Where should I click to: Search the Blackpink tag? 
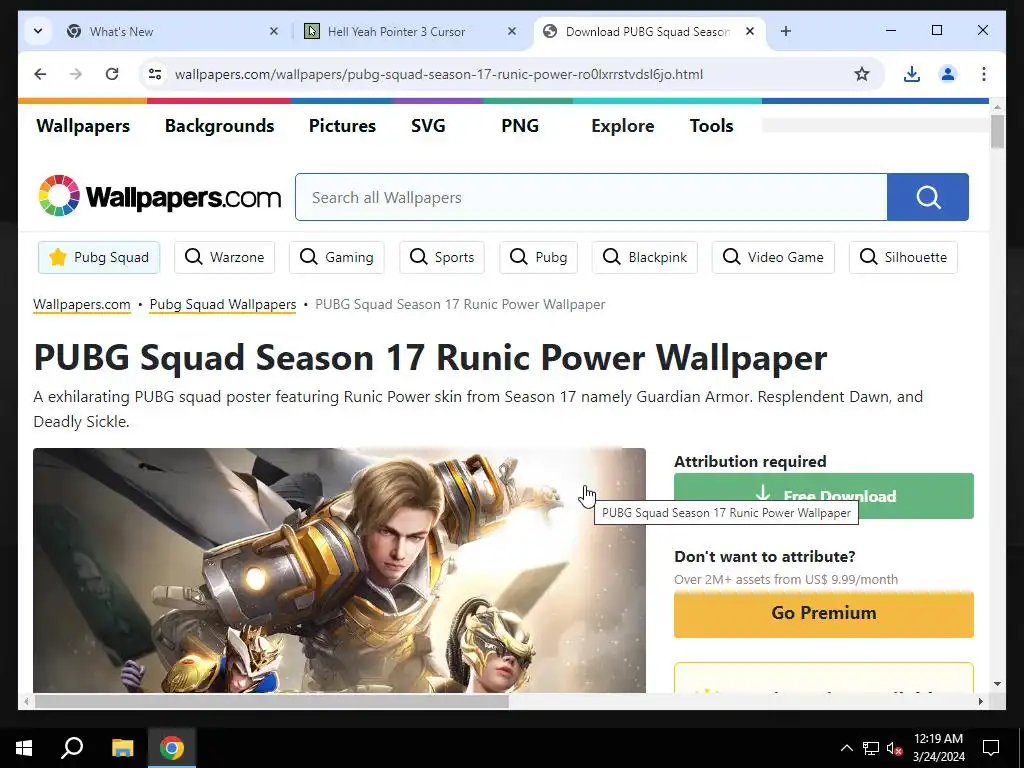tap(645, 257)
